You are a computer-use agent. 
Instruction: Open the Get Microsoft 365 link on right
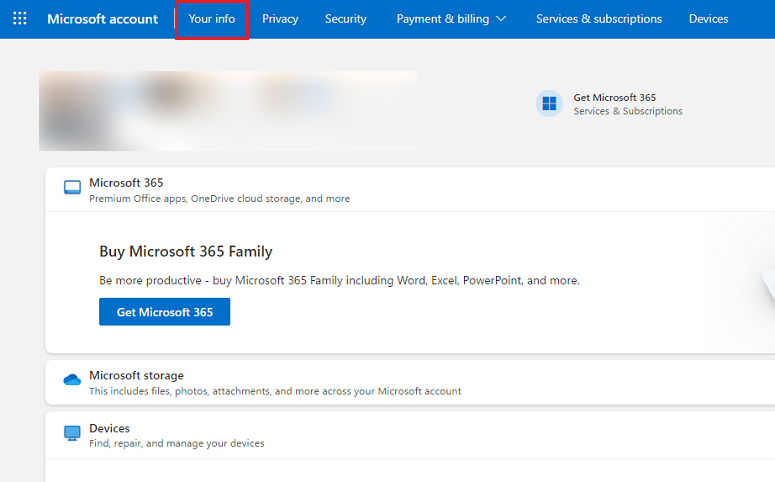tap(614, 97)
